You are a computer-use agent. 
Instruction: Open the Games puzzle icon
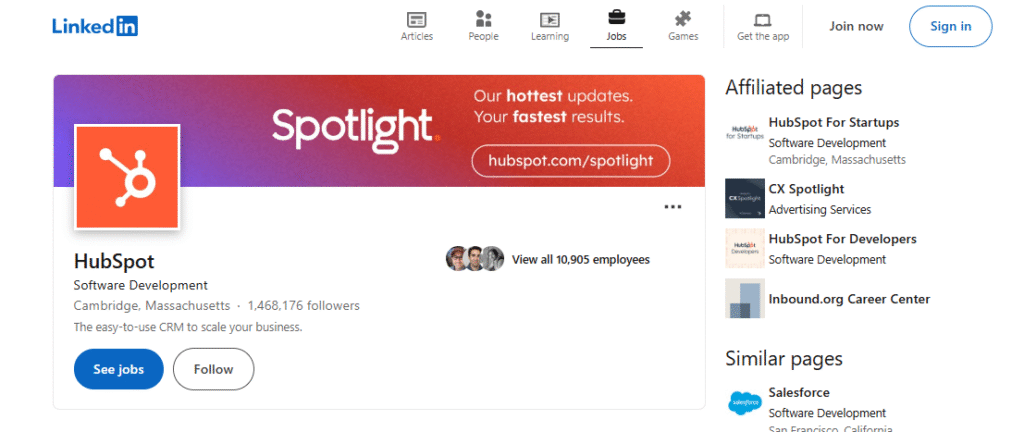click(x=683, y=19)
